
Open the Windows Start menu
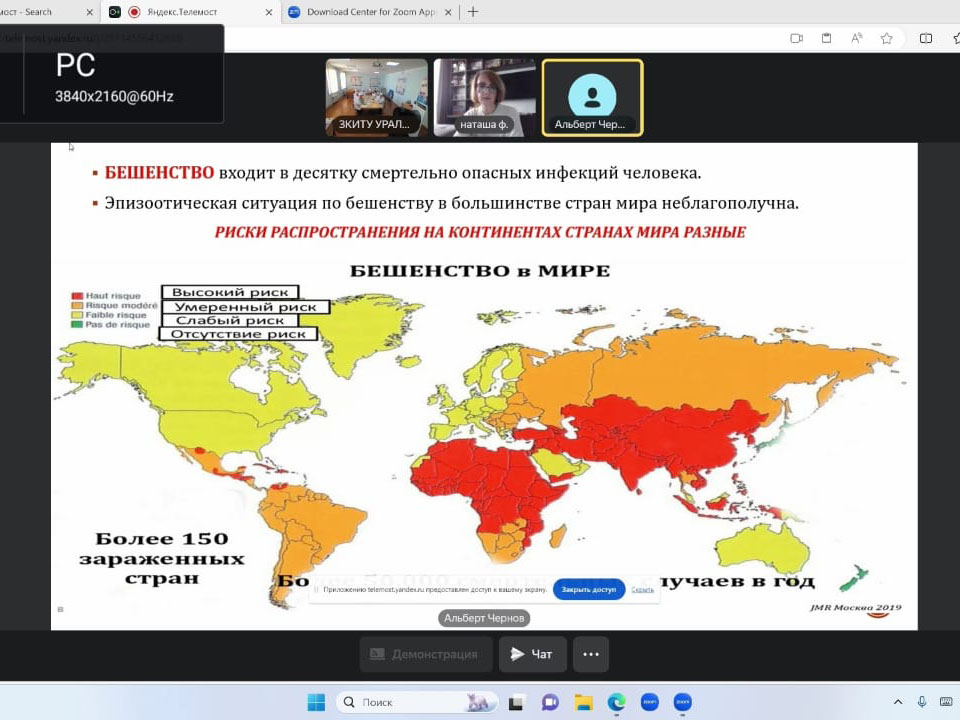click(x=316, y=702)
